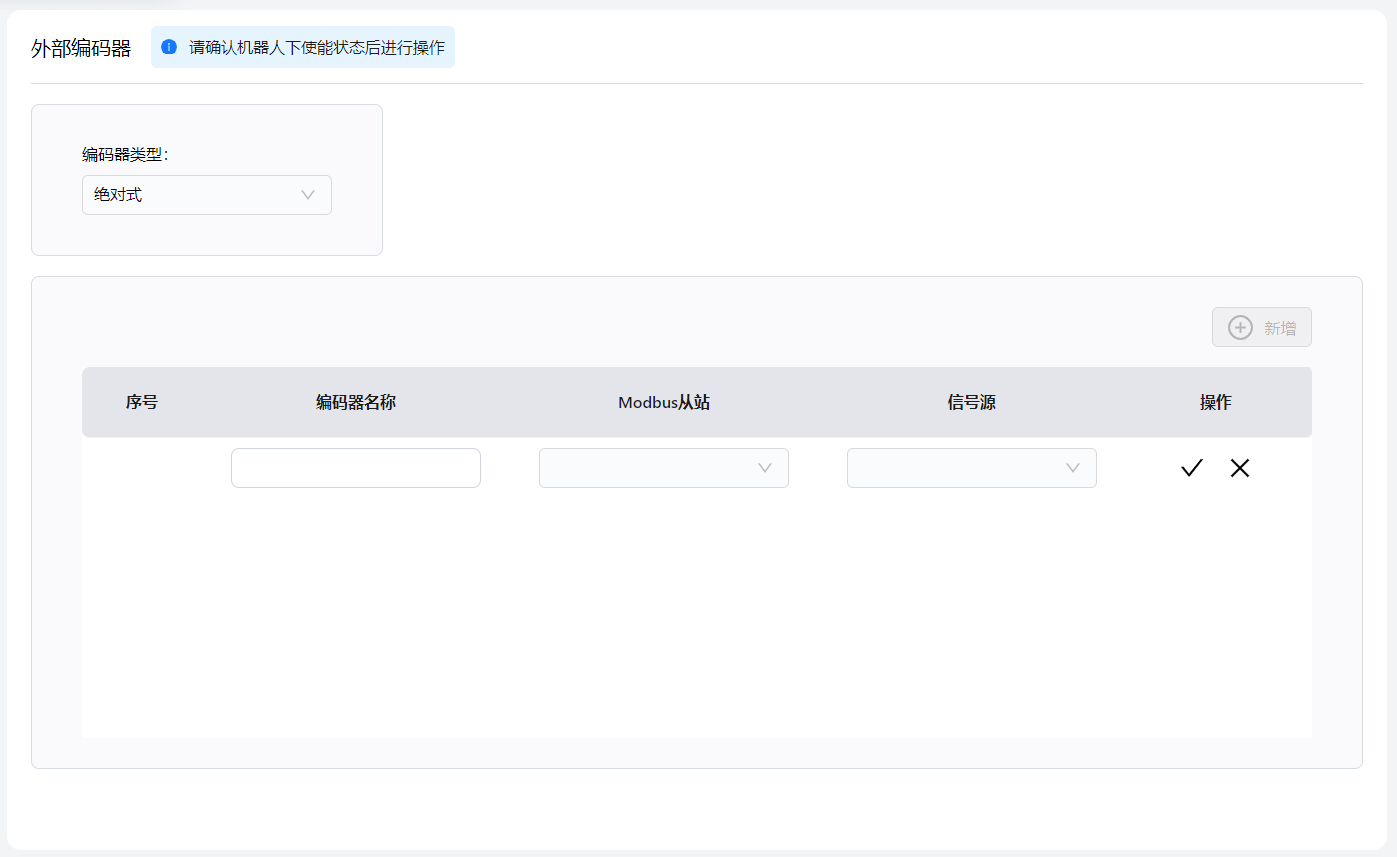Expand the Modbus从站 dropdown in the row
The height and width of the screenshot is (857, 1397).
(663, 468)
